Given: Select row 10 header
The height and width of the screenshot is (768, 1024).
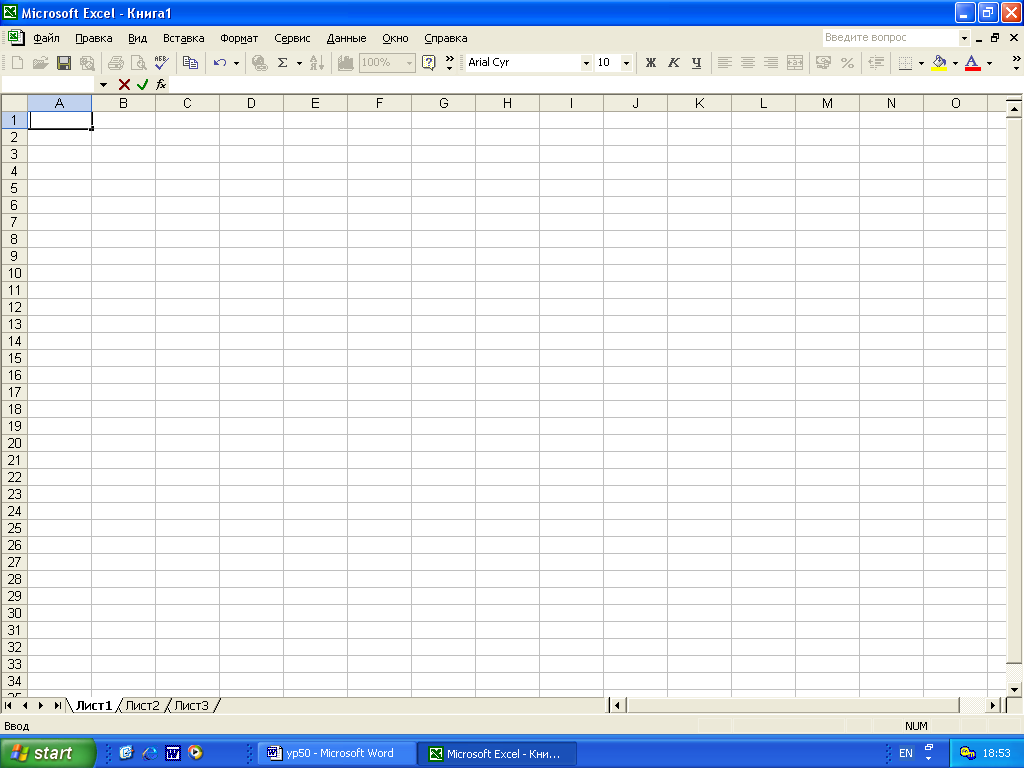Looking at the screenshot, I should pos(14,273).
